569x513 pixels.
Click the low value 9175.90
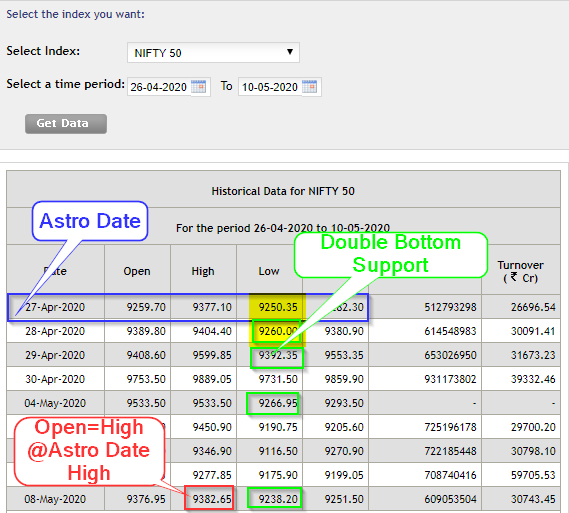coord(278,475)
